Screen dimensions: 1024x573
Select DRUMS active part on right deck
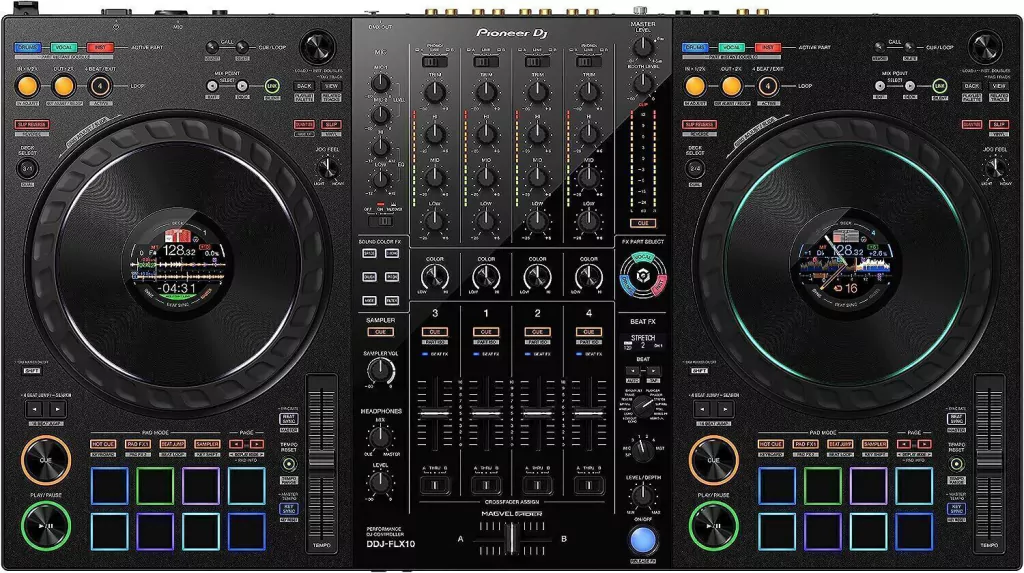click(695, 47)
